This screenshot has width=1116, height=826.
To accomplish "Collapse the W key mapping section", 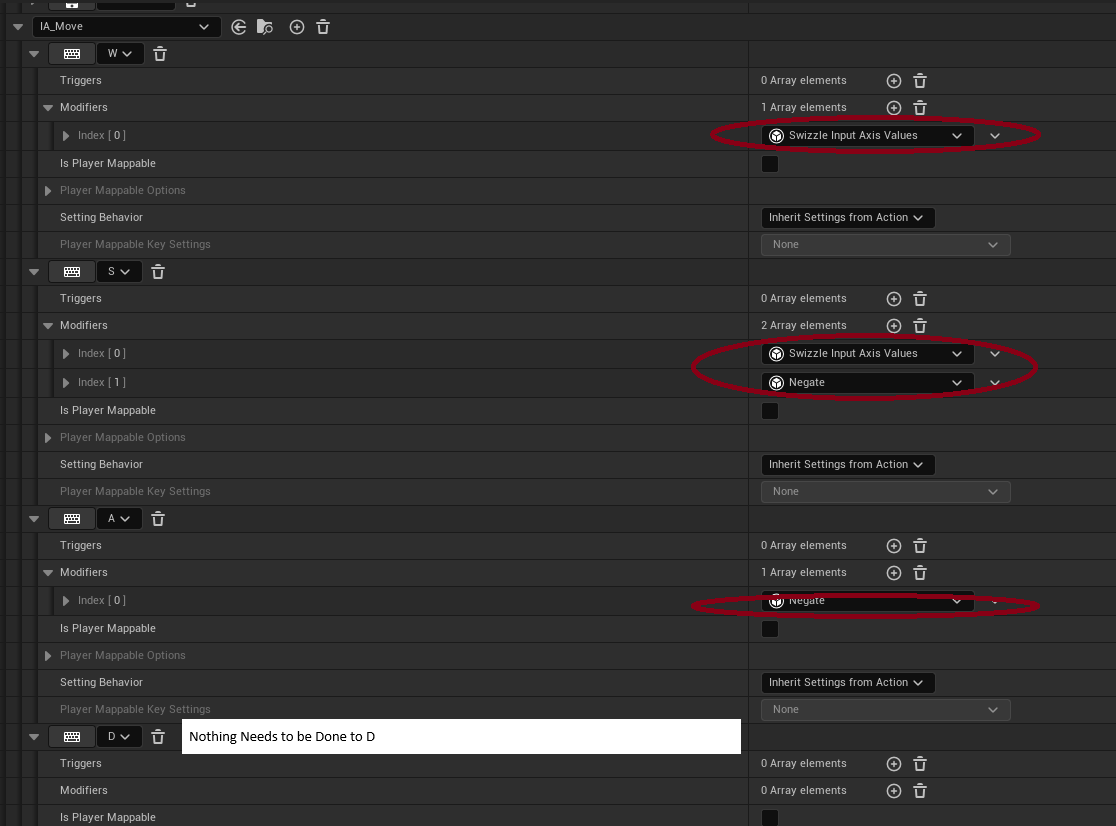I will [x=33, y=54].
